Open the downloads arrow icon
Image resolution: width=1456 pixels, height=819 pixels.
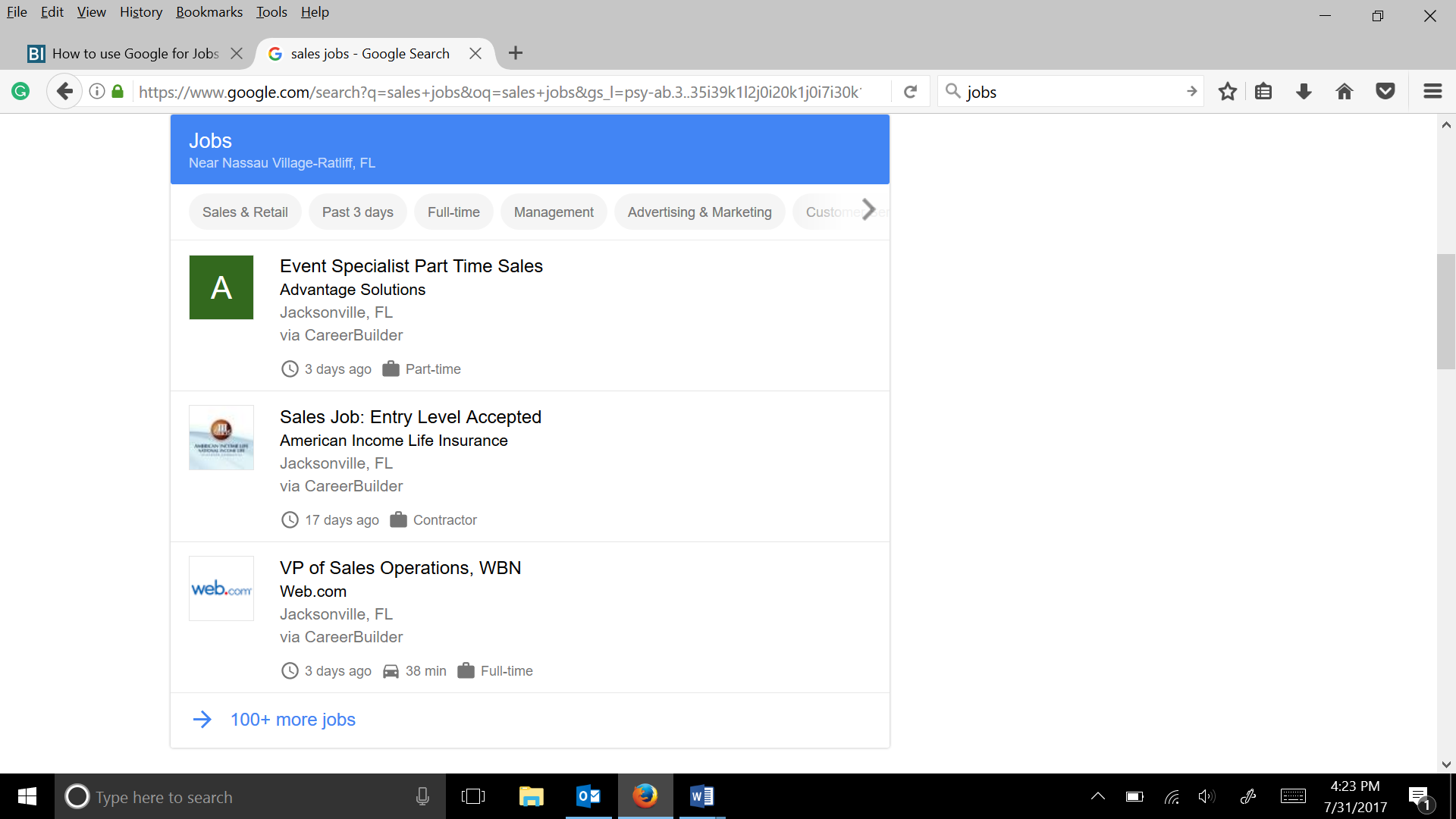click(1304, 92)
